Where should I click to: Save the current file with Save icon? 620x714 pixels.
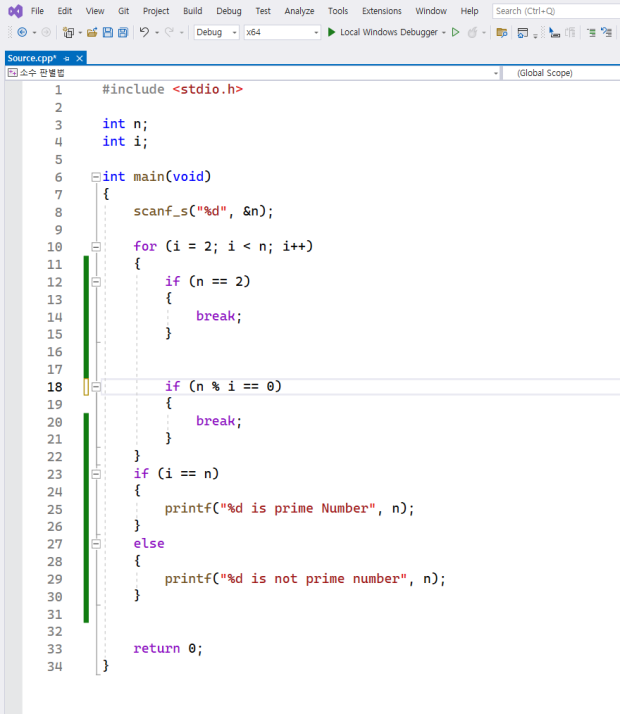point(107,32)
